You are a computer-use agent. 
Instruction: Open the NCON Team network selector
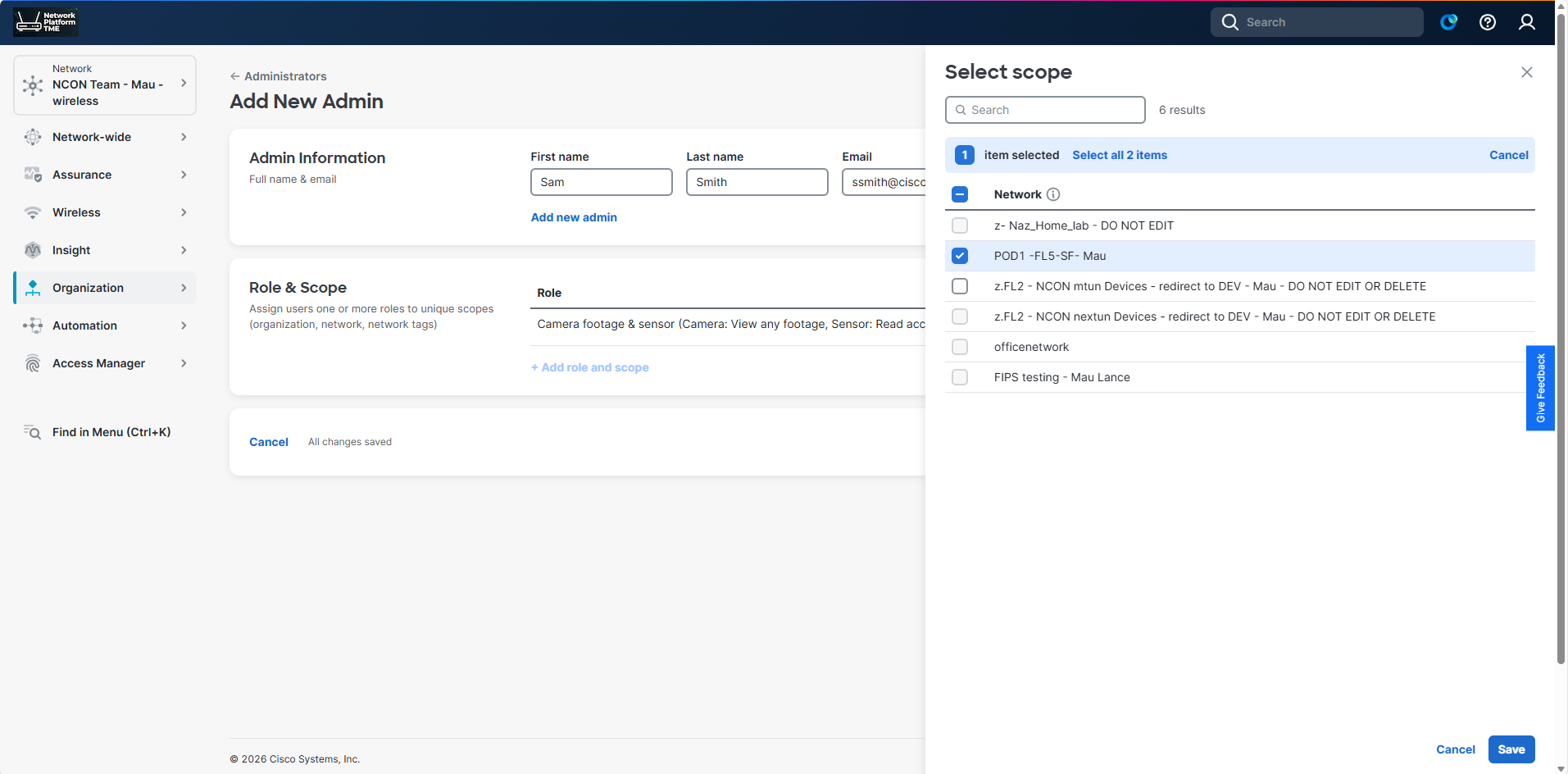(105, 85)
